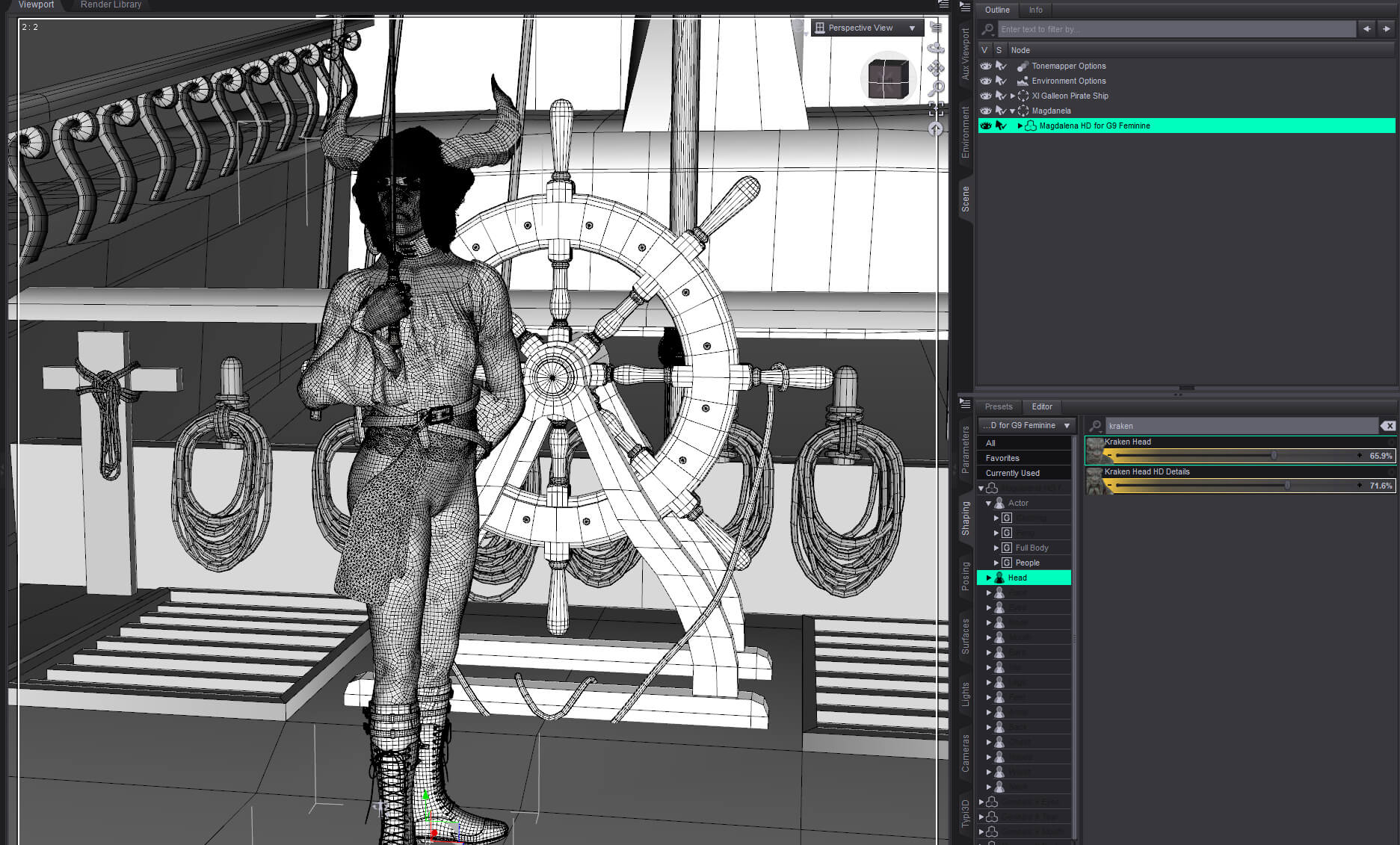The height and width of the screenshot is (845, 1400).
Task: Select Currently Used filter category
Action: click(x=1024, y=473)
